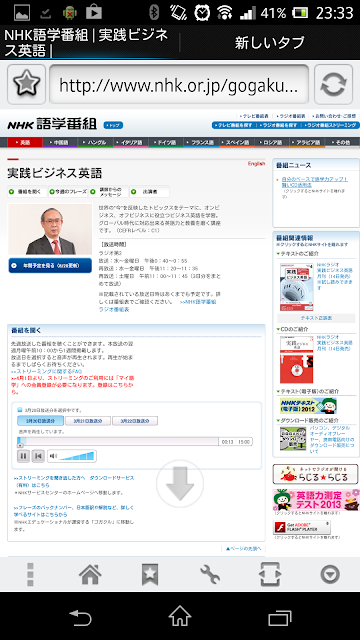Pause the audio playback
Screen dimensions: 360x640
[23, 456]
